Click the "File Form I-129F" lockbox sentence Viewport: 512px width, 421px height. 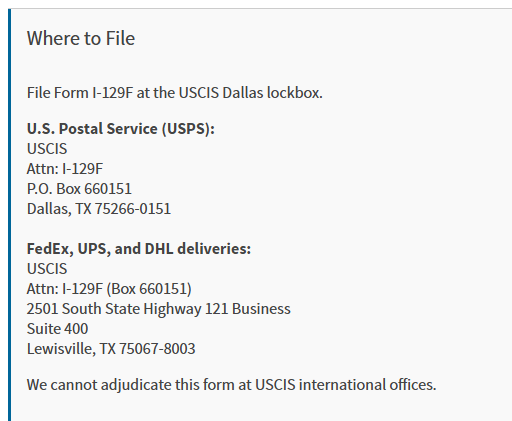(x=175, y=93)
